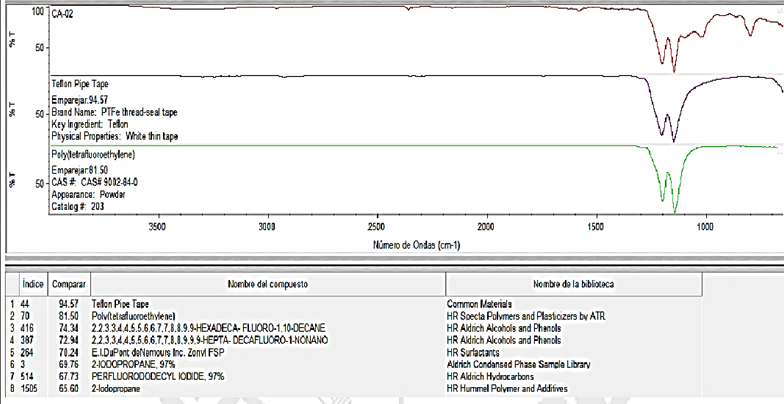Viewport: 784px width, 404px height.
Task: Sort by the Comparar column header
Action: [68, 284]
